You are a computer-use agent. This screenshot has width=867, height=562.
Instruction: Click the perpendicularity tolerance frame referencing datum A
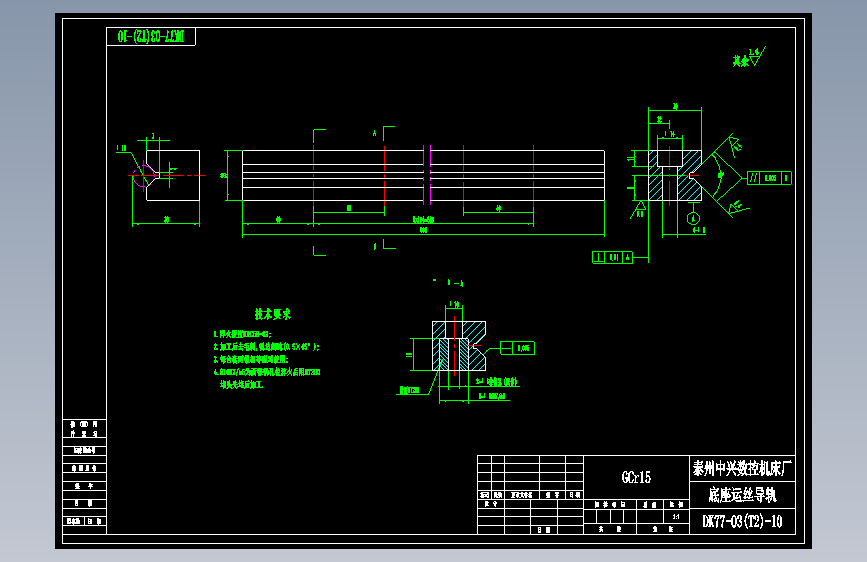pyautogui.click(x=612, y=257)
